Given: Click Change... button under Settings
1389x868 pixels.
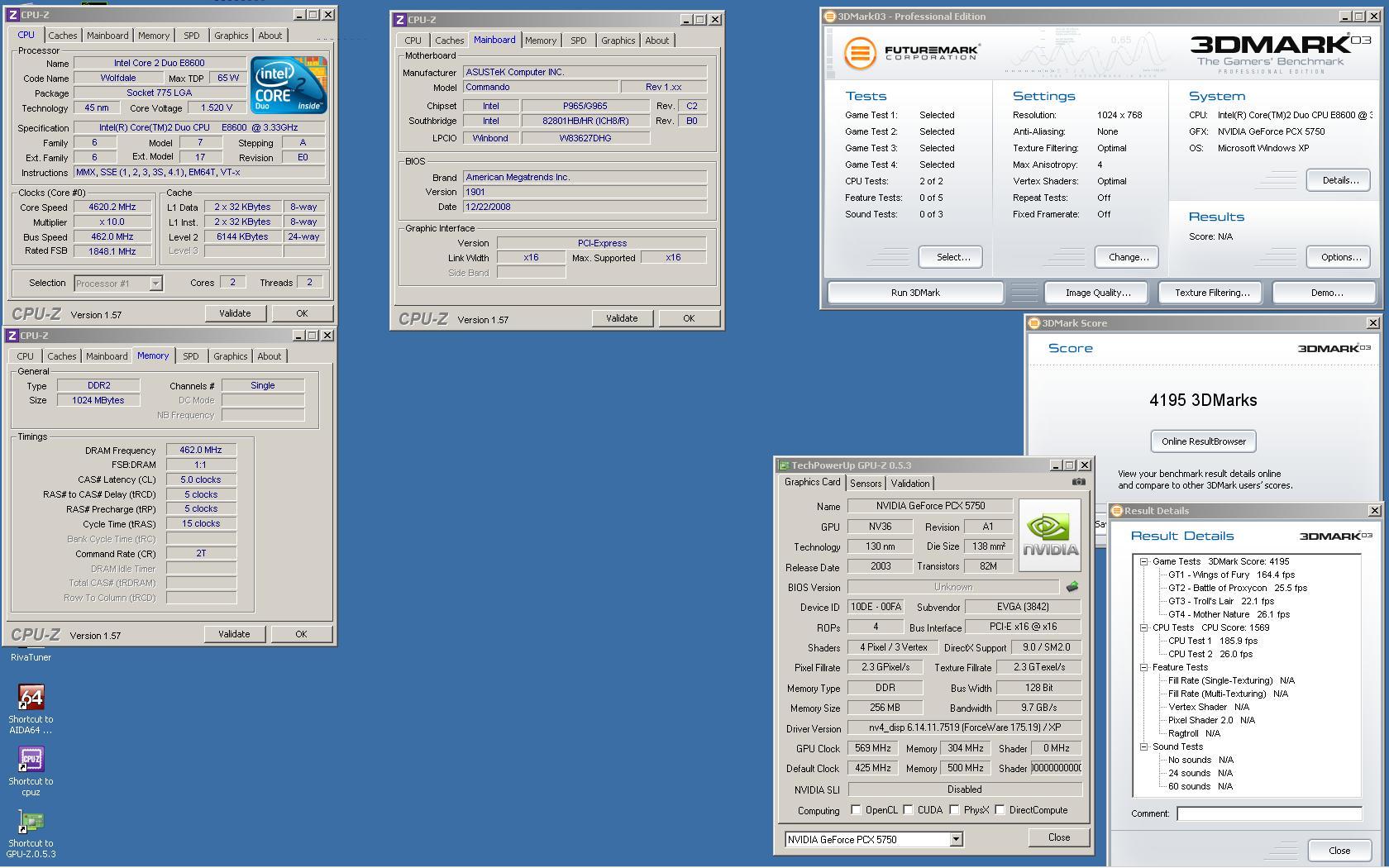Looking at the screenshot, I should (1128, 257).
